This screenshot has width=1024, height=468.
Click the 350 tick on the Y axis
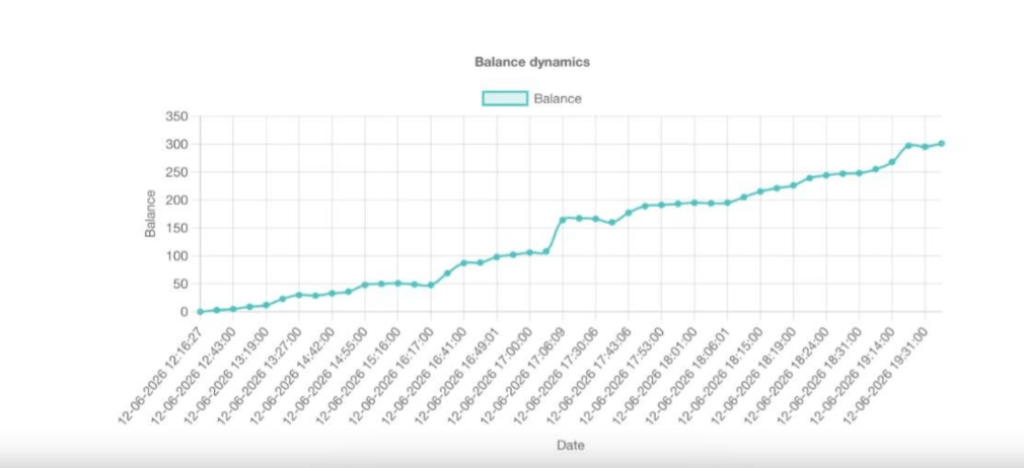(176, 117)
